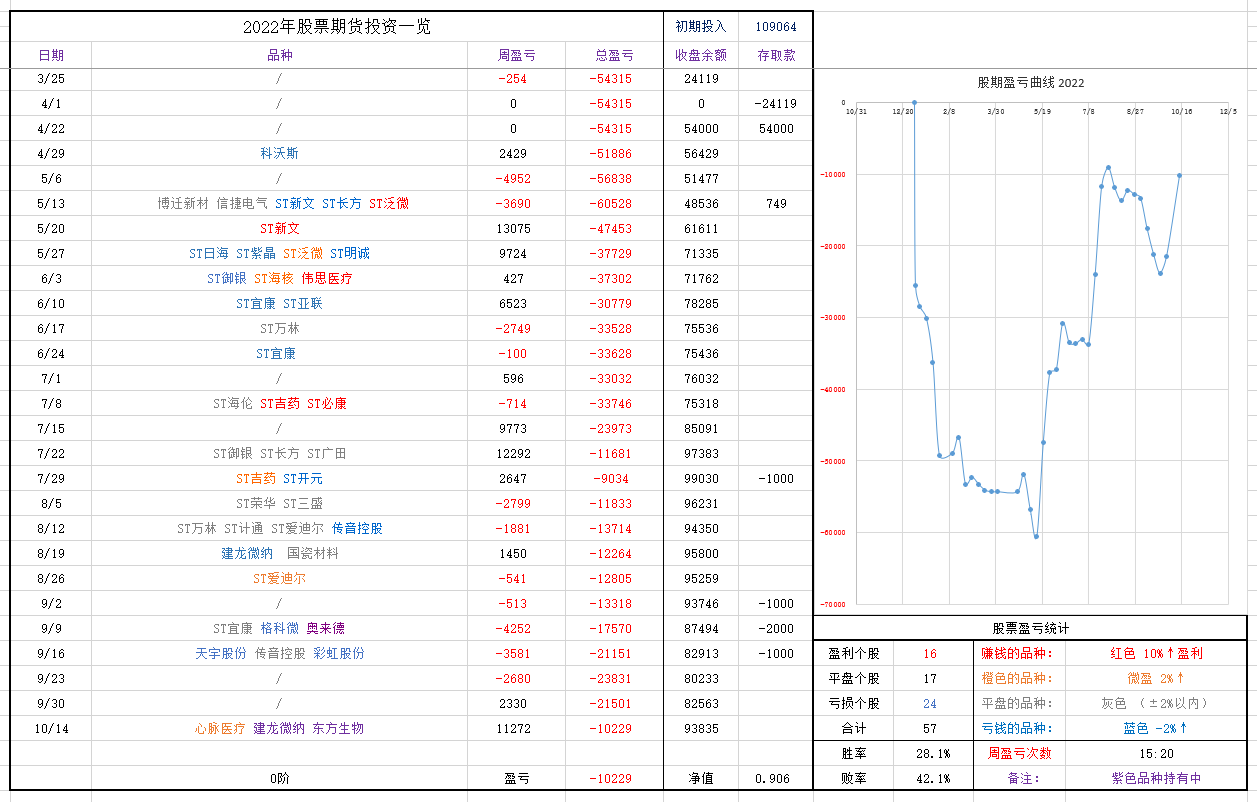Click the 科沃斯 stock cell

tap(279, 153)
